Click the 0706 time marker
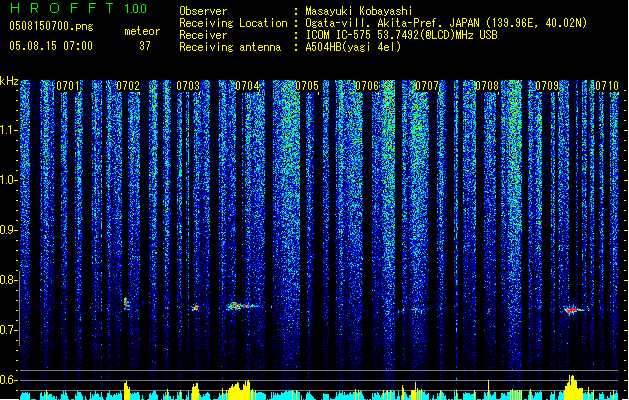The height and width of the screenshot is (400, 629). coord(367,86)
